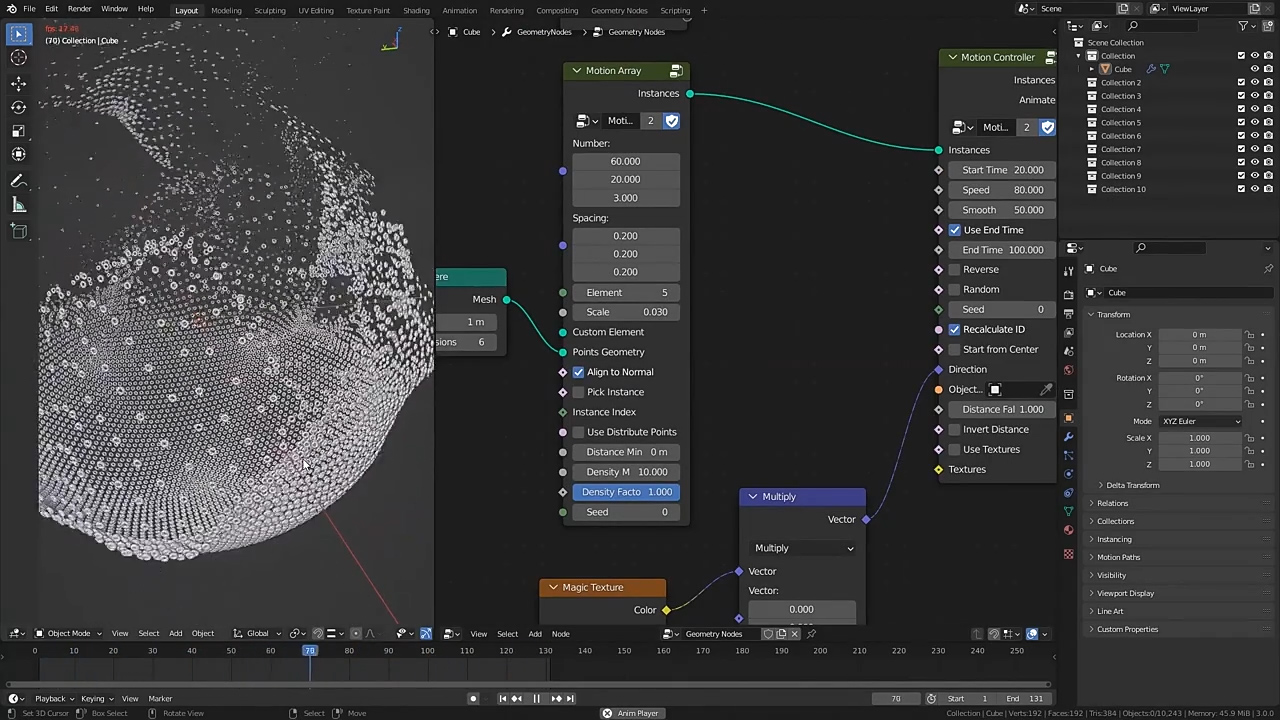Select the Measure tool
Screen dimensions: 1280x720
tap(18, 205)
